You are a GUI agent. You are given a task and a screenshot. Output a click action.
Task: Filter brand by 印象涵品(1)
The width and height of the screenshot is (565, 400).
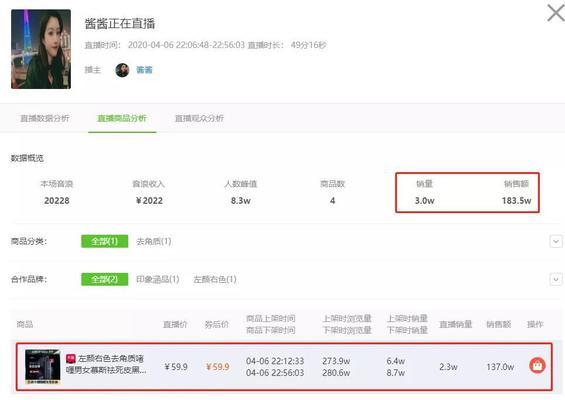[x=158, y=279]
